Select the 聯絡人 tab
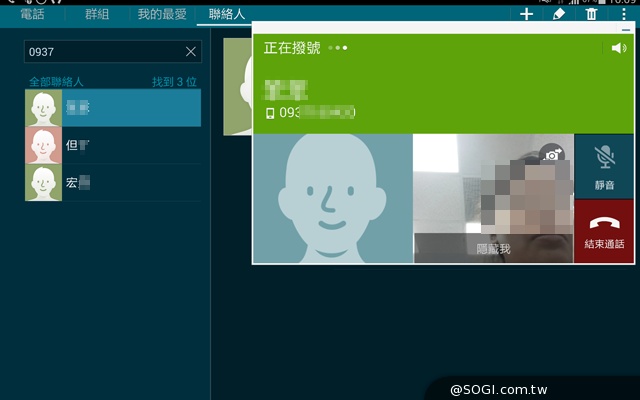Image resolution: width=640 pixels, height=400 pixels. coord(227,15)
